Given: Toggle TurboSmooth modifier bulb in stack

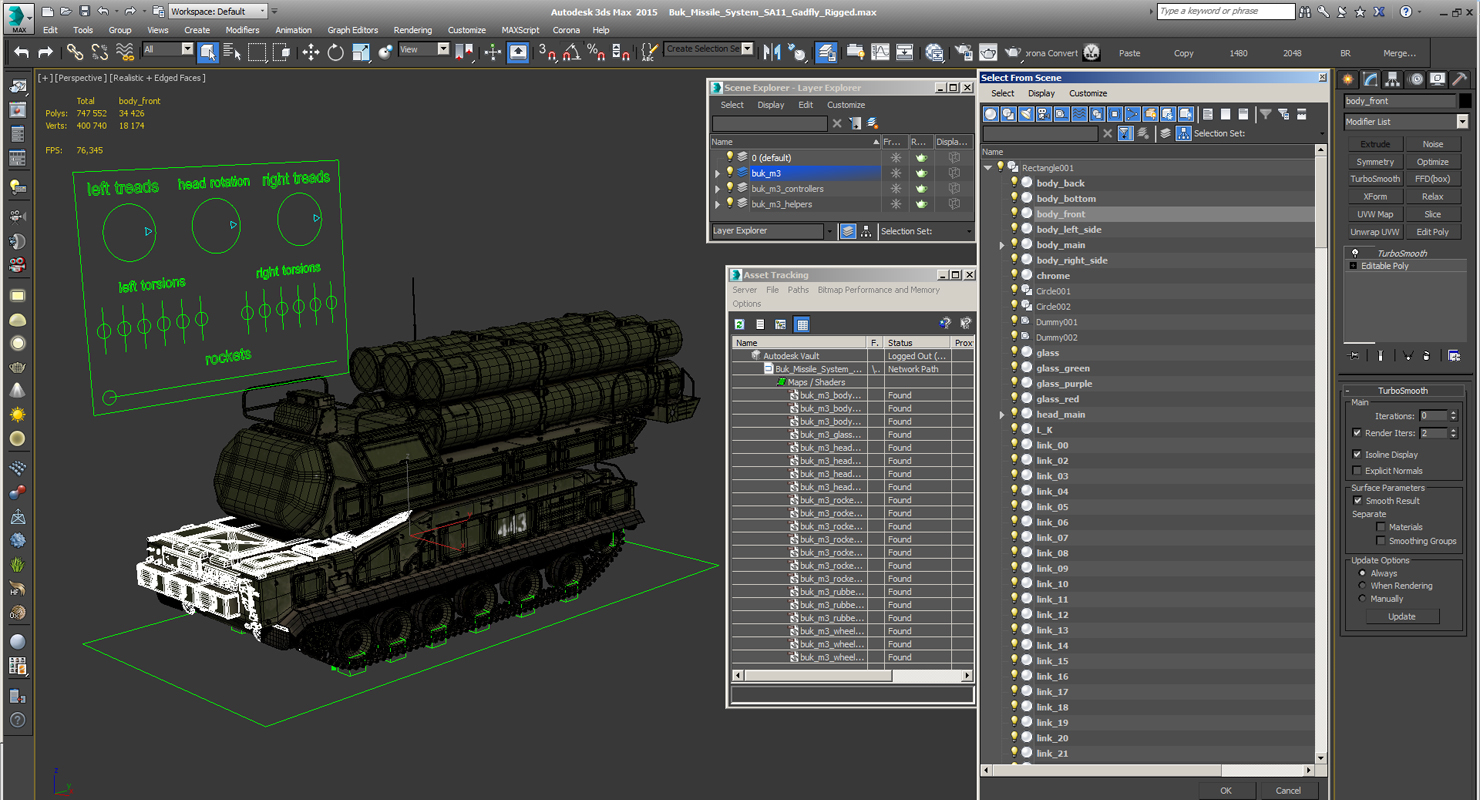Looking at the screenshot, I should 1355,253.
